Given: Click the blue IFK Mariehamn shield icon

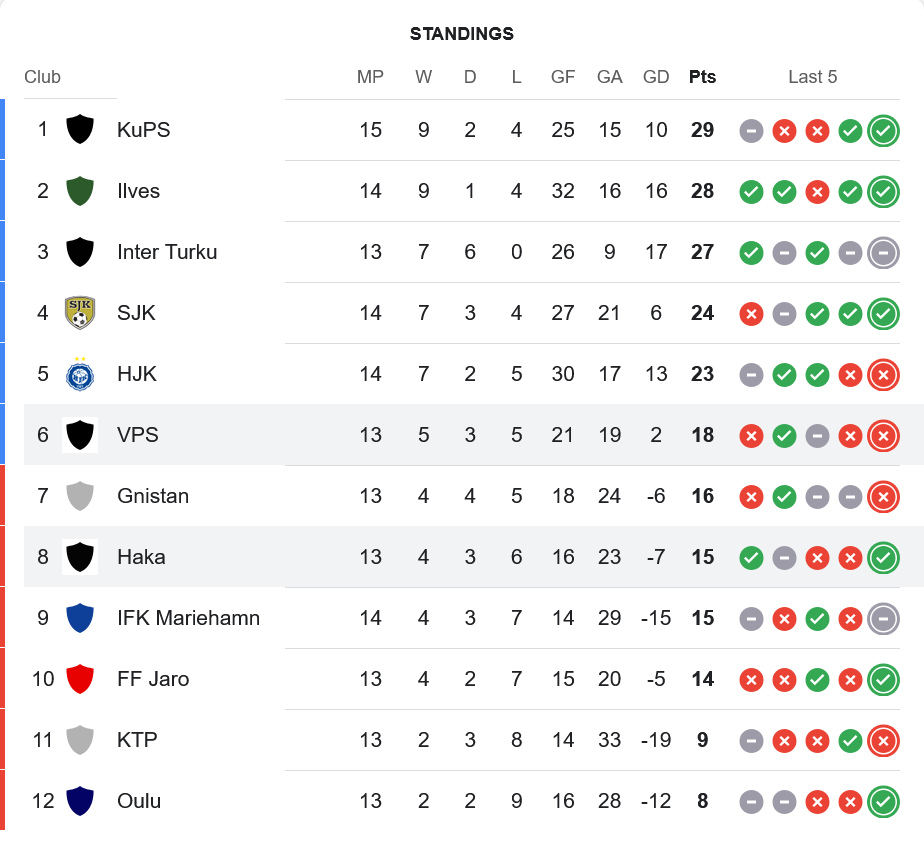Looking at the screenshot, I should coord(80,618).
